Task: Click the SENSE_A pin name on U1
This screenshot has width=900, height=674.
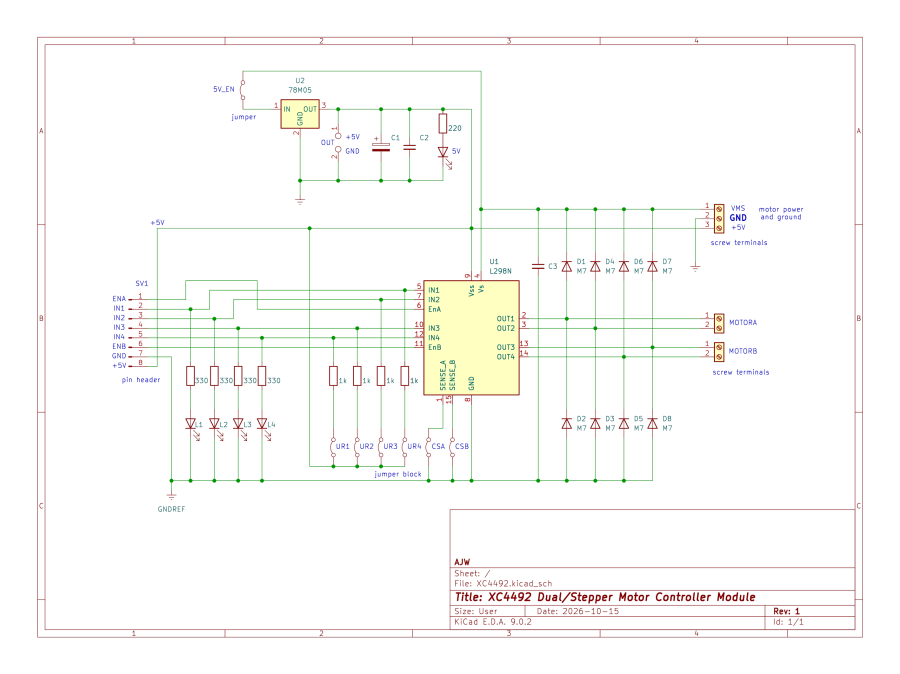Action: [x=443, y=375]
